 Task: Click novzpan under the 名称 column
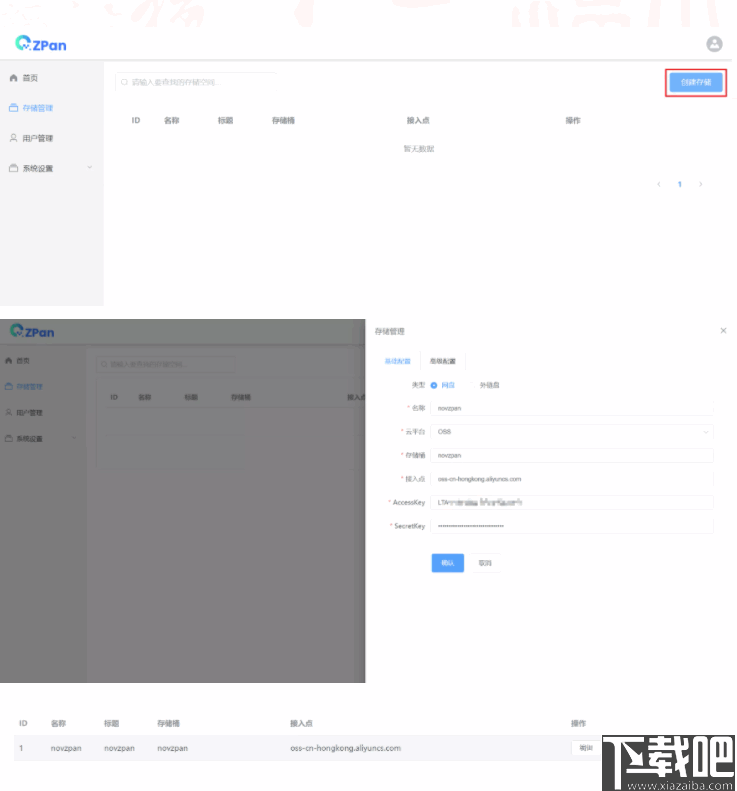tap(66, 748)
